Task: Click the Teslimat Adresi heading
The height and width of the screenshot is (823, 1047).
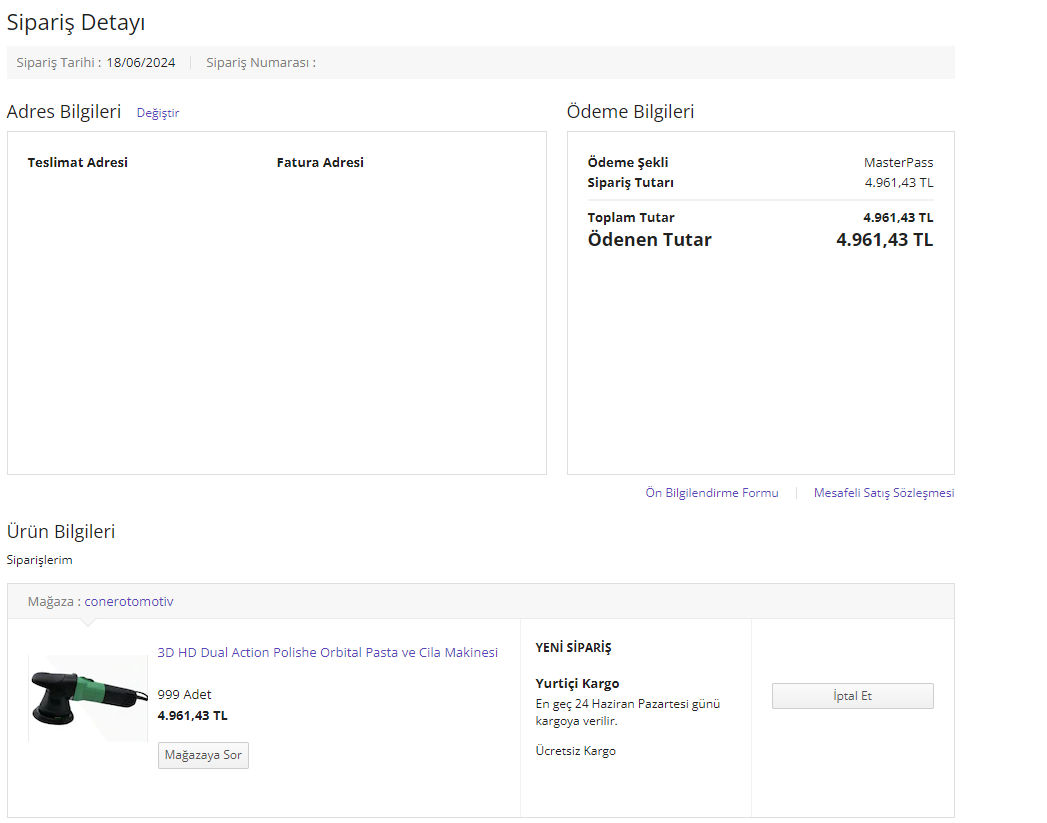Action: pyautogui.click(x=77, y=162)
